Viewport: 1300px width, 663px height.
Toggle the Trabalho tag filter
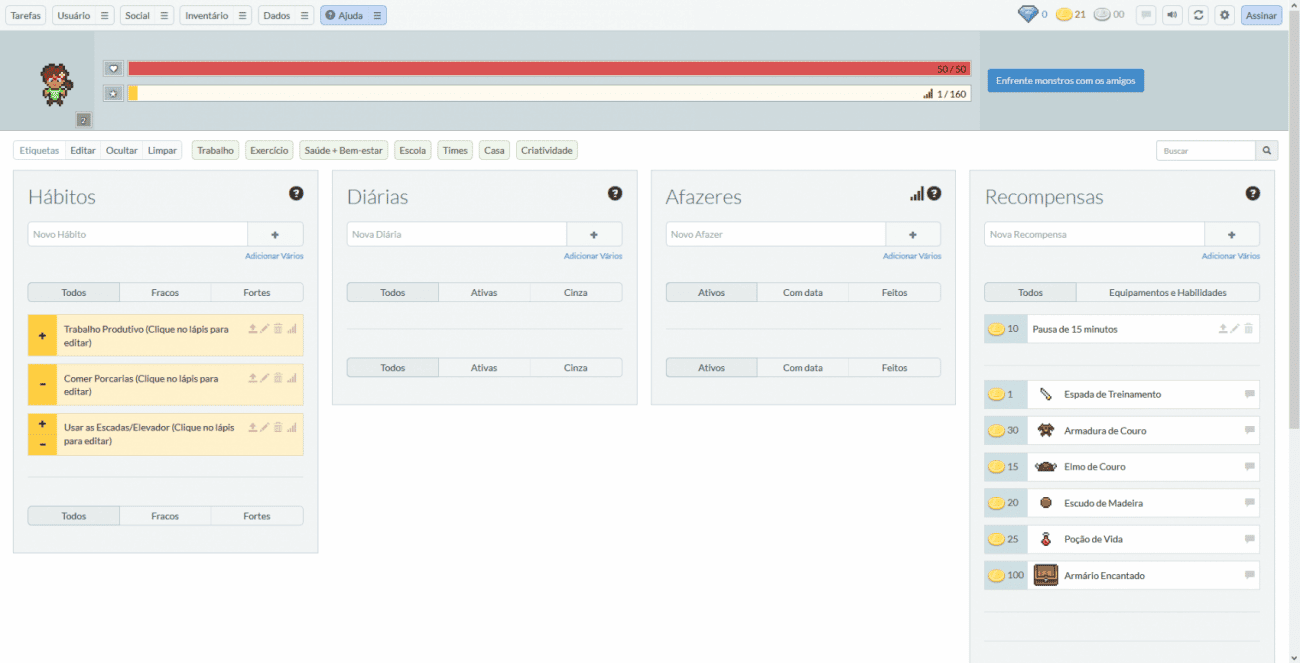(215, 150)
